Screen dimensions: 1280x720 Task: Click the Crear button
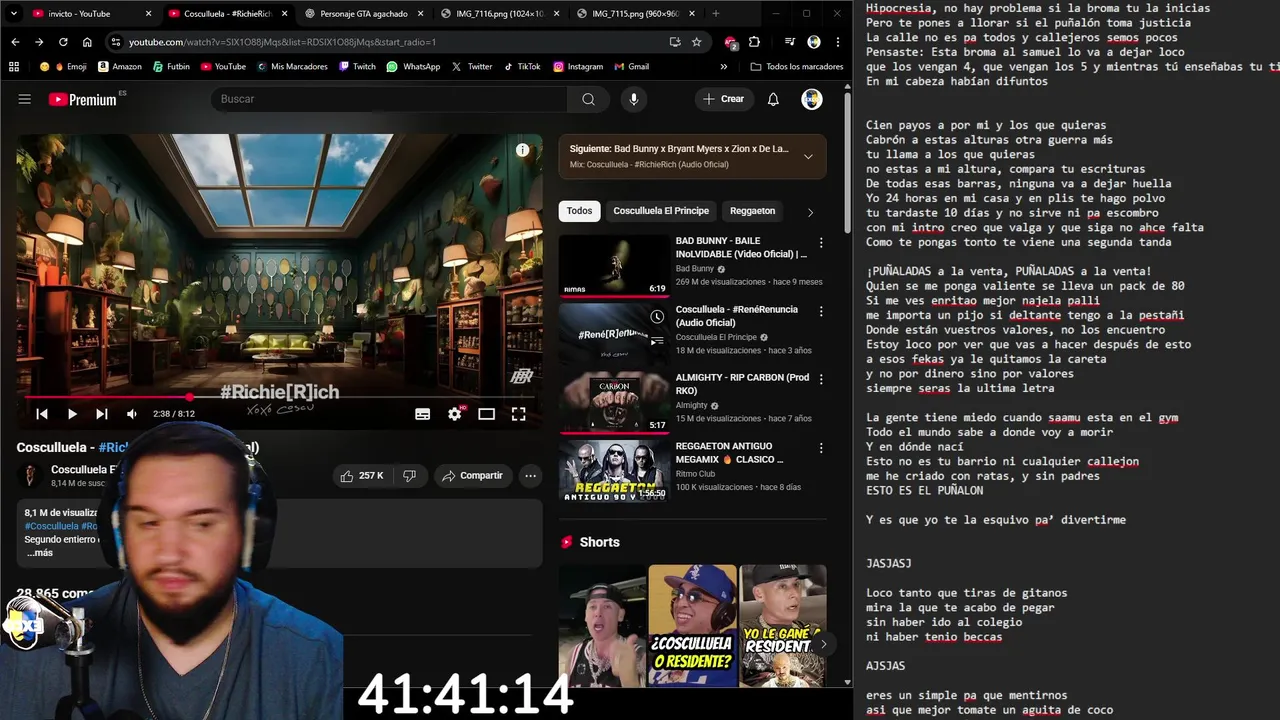(723, 99)
